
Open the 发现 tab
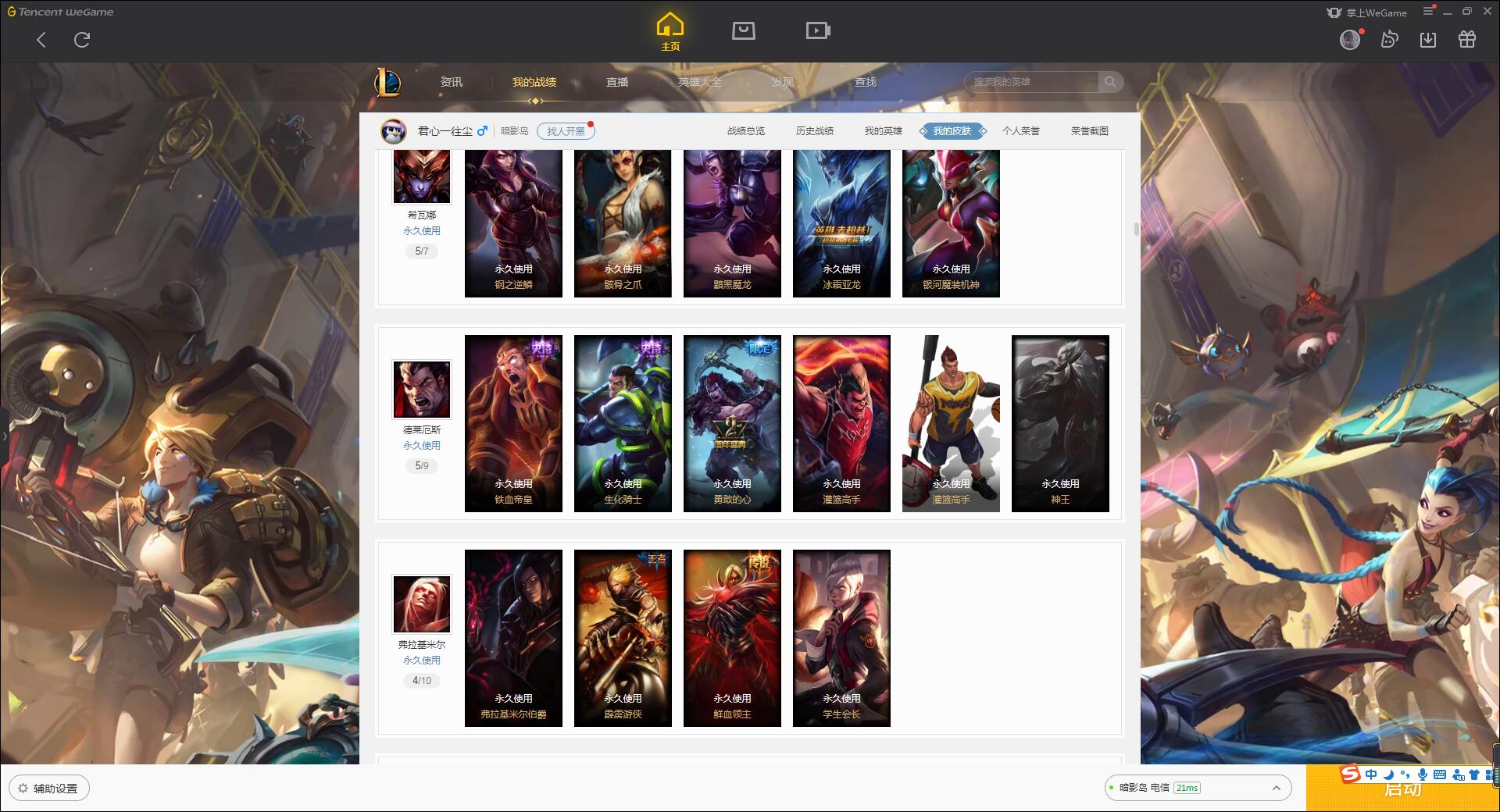tap(782, 82)
